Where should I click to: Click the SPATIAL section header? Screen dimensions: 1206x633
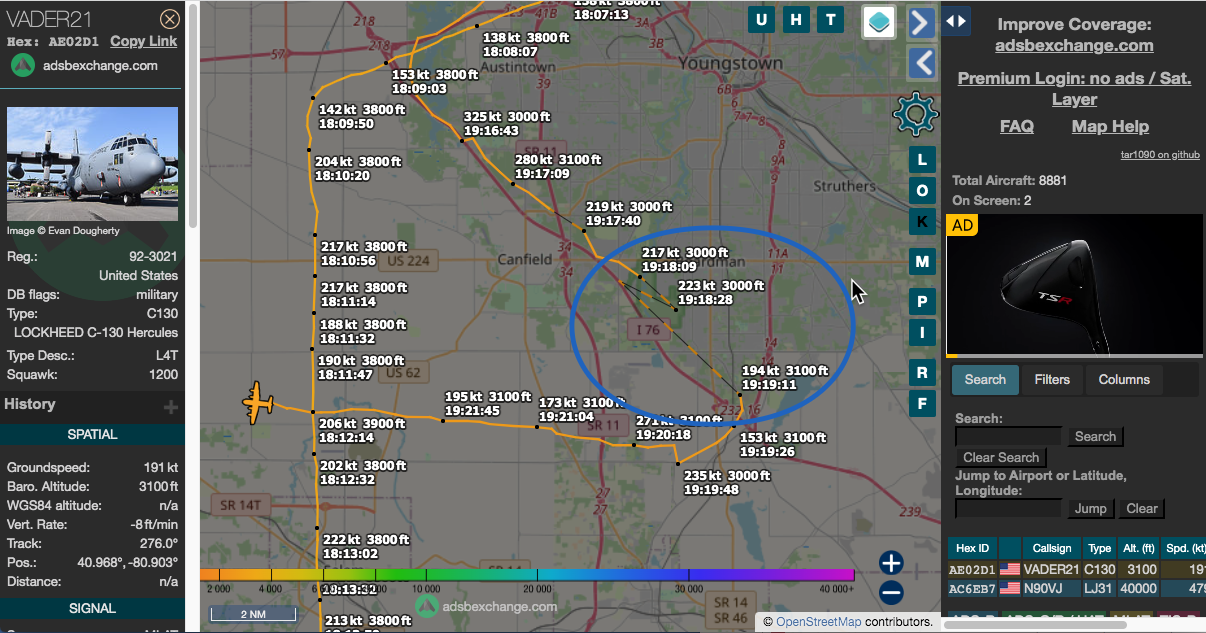click(92, 435)
